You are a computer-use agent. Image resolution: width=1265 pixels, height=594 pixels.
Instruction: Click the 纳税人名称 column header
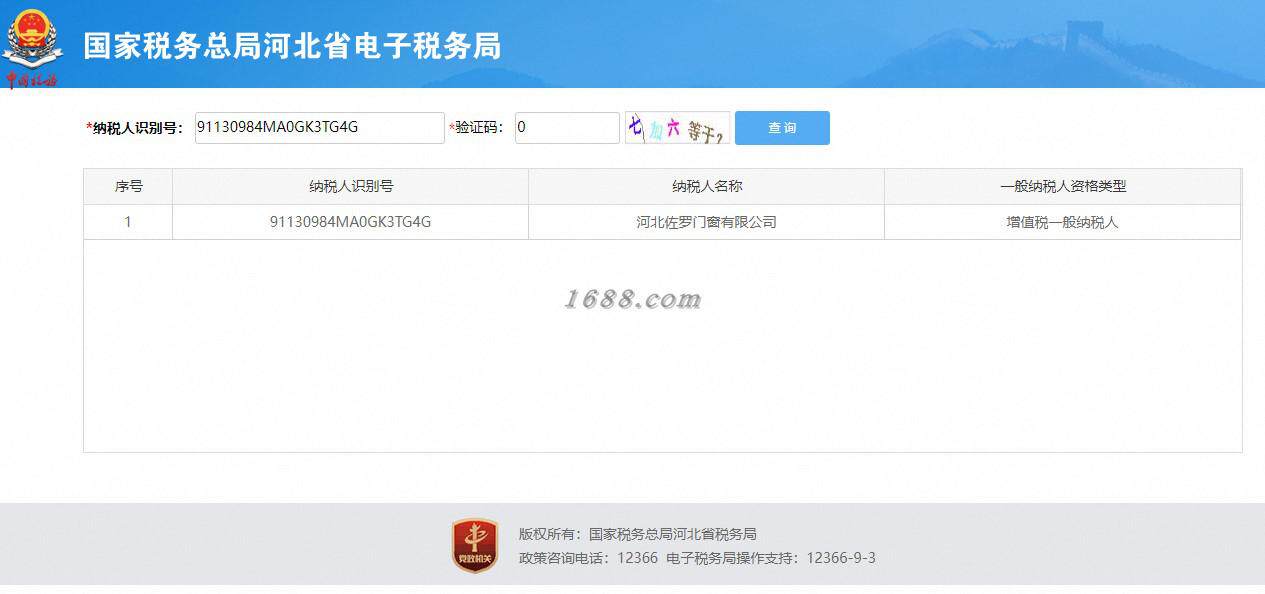[706, 187]
